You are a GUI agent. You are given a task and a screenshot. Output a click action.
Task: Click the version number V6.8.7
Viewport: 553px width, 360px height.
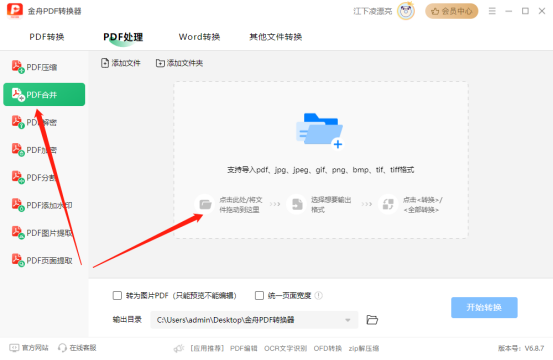click(x=534, y=348)
